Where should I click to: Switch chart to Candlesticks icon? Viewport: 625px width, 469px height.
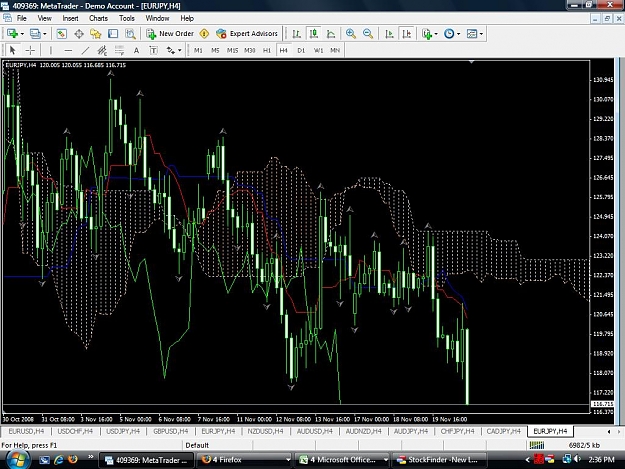click(x=314, y=34)
